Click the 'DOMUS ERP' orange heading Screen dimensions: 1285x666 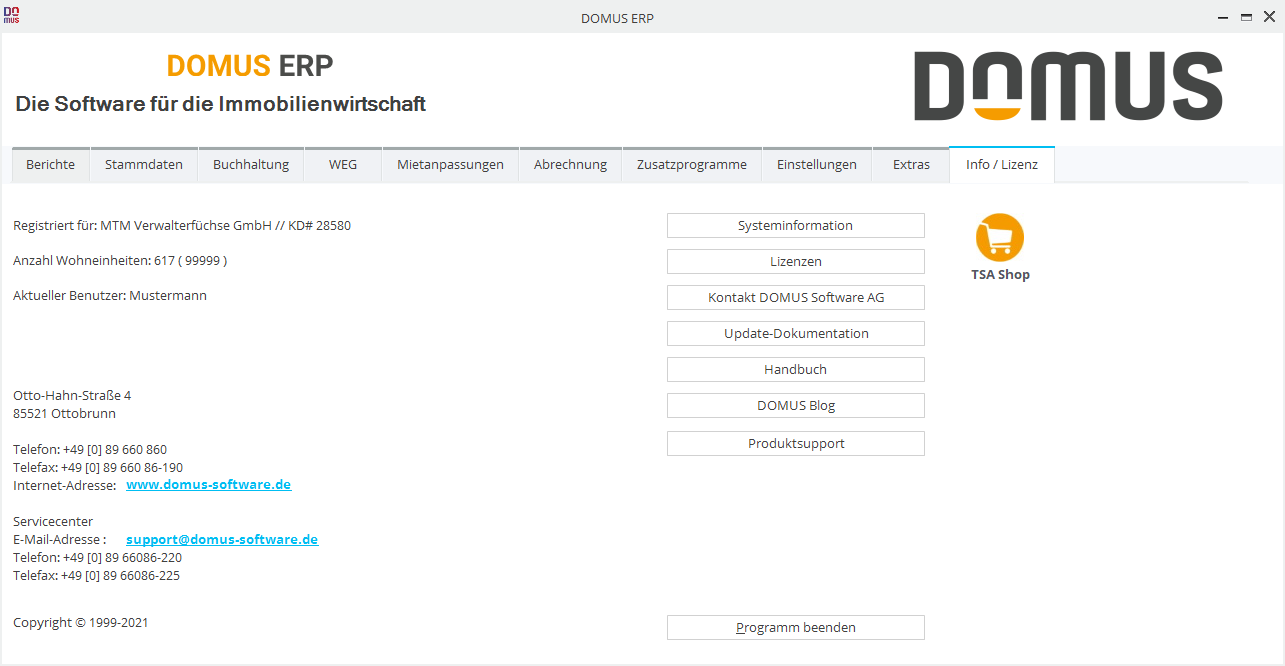click(x=250, y=66)
